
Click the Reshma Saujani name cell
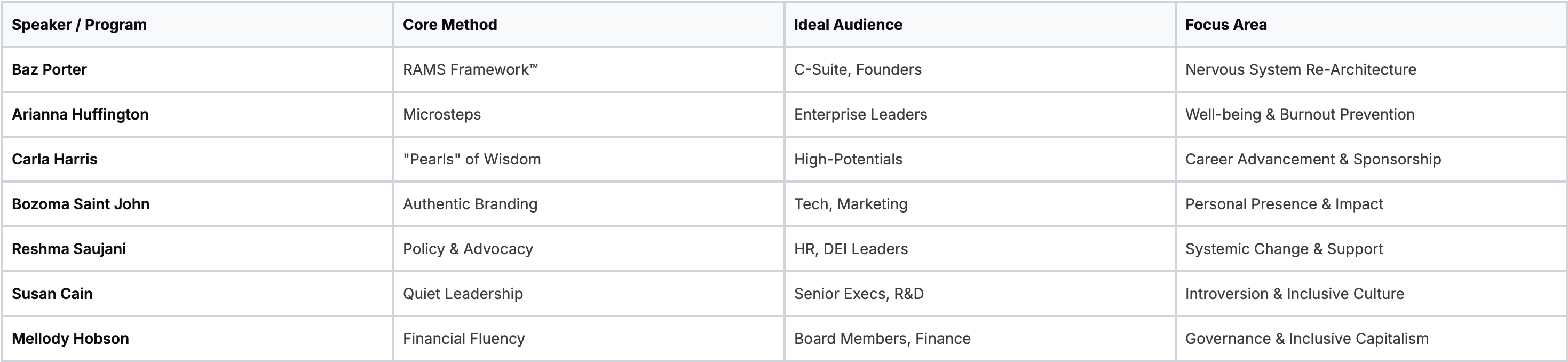coord(69,249)
